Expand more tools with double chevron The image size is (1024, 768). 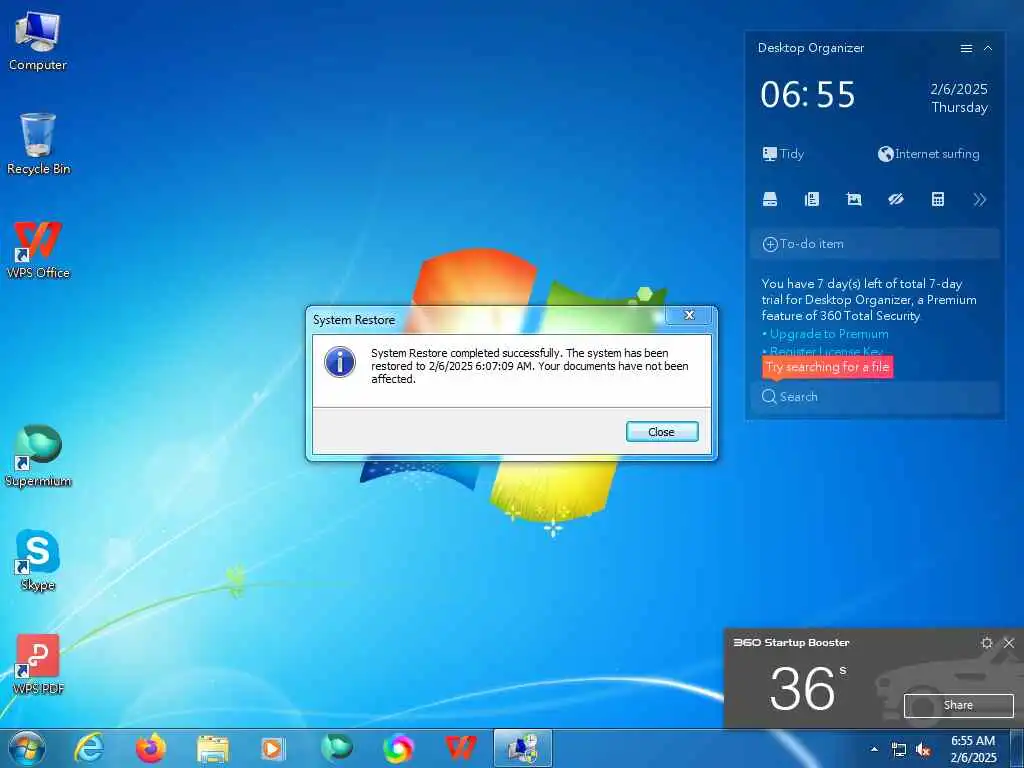point(980,200)
